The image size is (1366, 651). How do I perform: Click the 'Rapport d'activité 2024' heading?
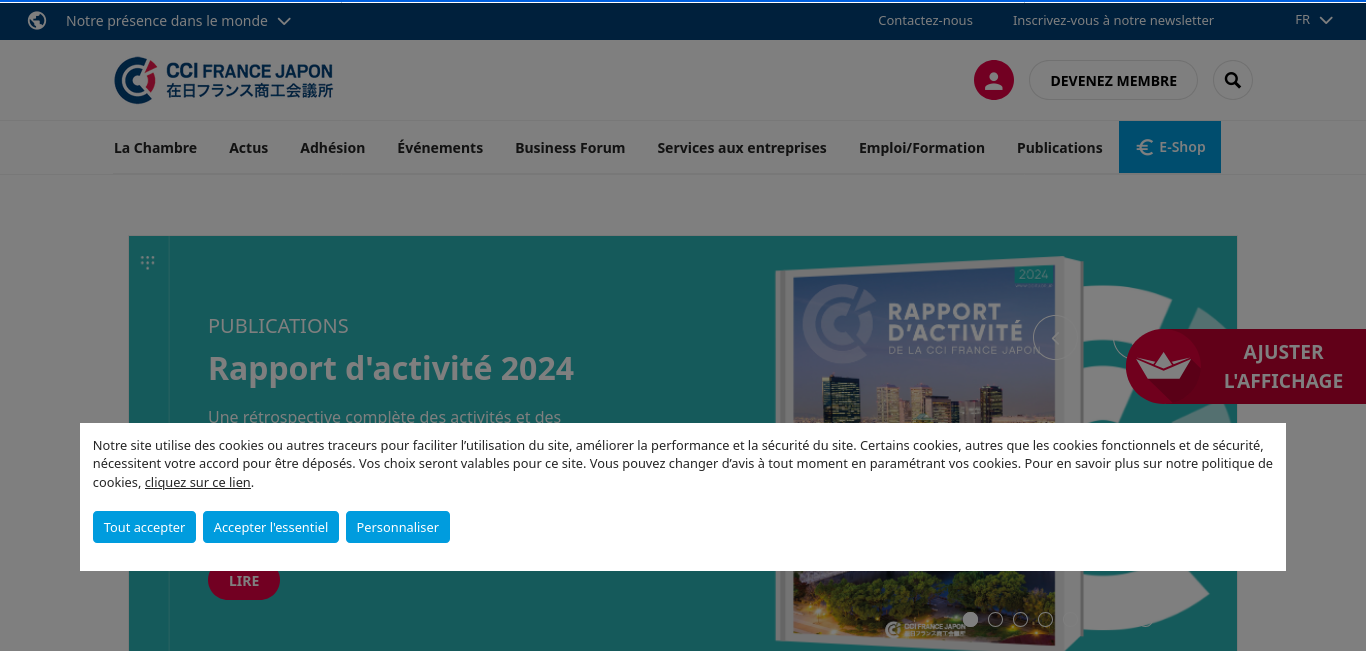pyautogui.click(x=391, y=369)
